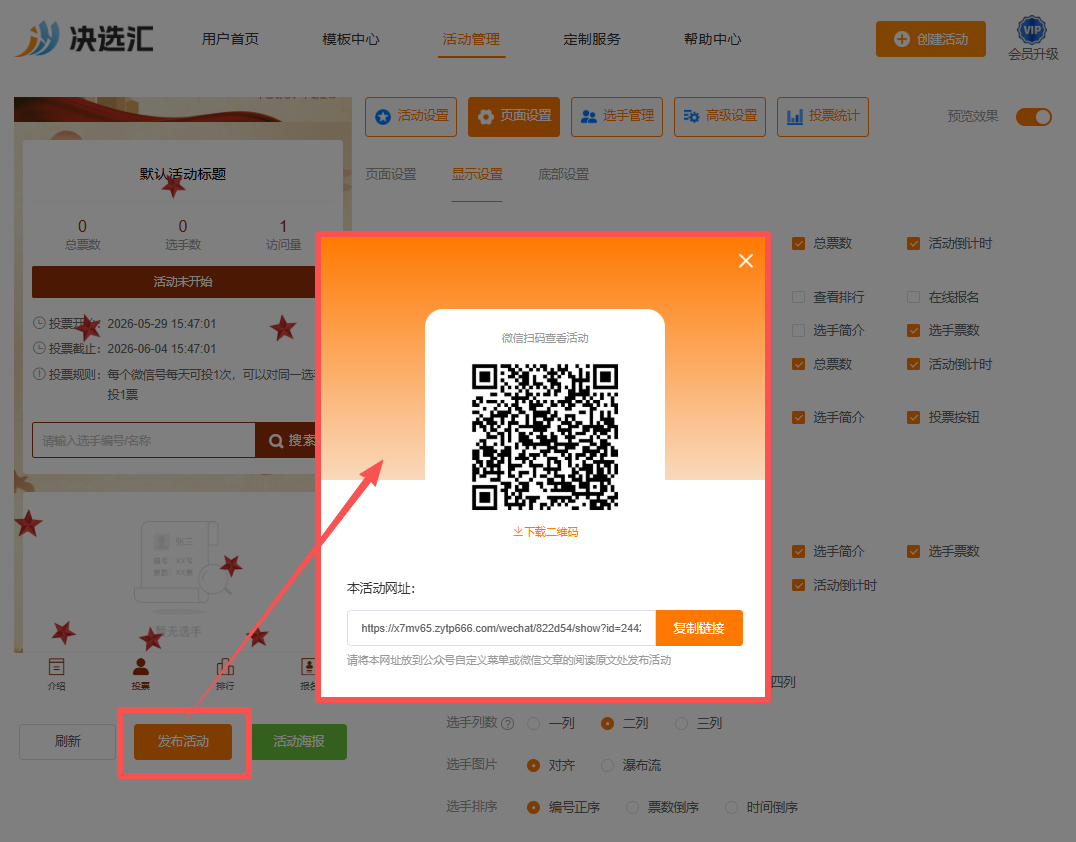Check 查看排行 checkbox
This screenshot has height=842, width=1076.
pyautogui.click(x=798, y=297)
